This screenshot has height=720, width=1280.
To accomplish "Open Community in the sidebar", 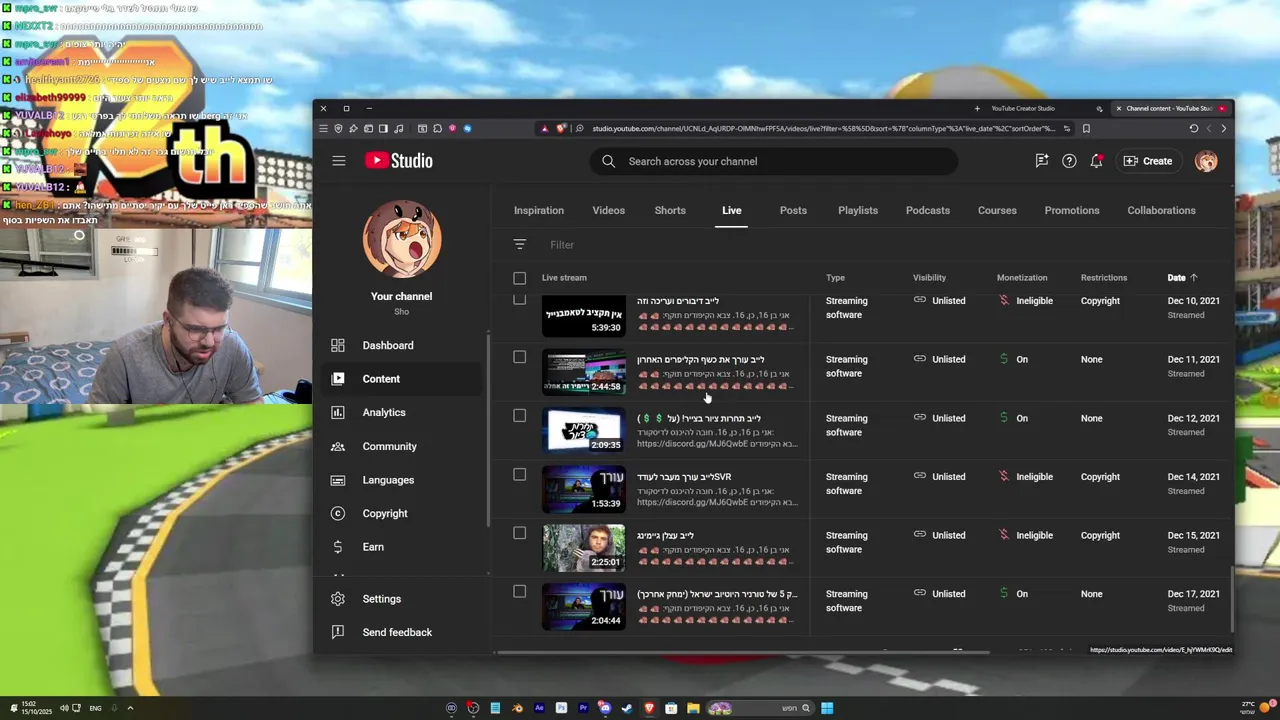I will click(389, 446).
